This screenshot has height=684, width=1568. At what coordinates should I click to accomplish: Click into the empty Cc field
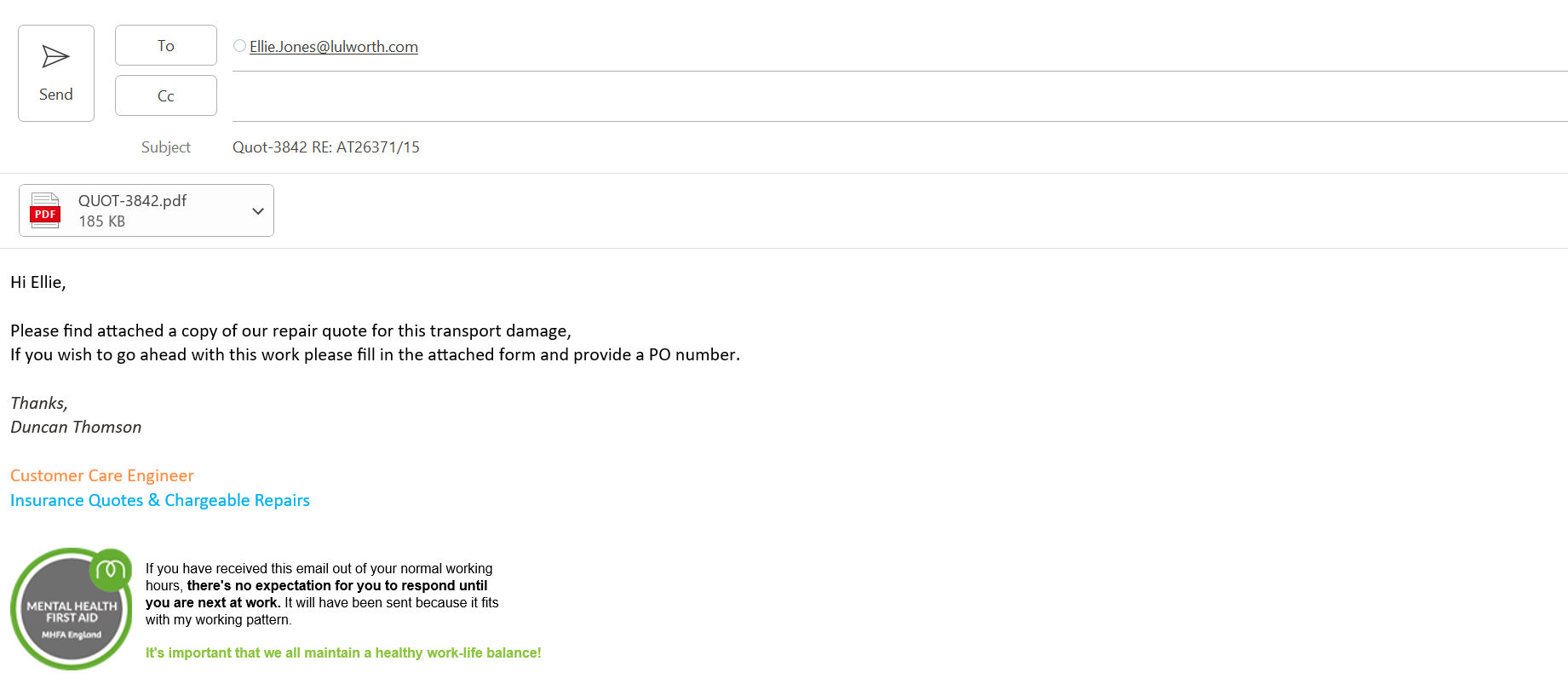point(852,96)
